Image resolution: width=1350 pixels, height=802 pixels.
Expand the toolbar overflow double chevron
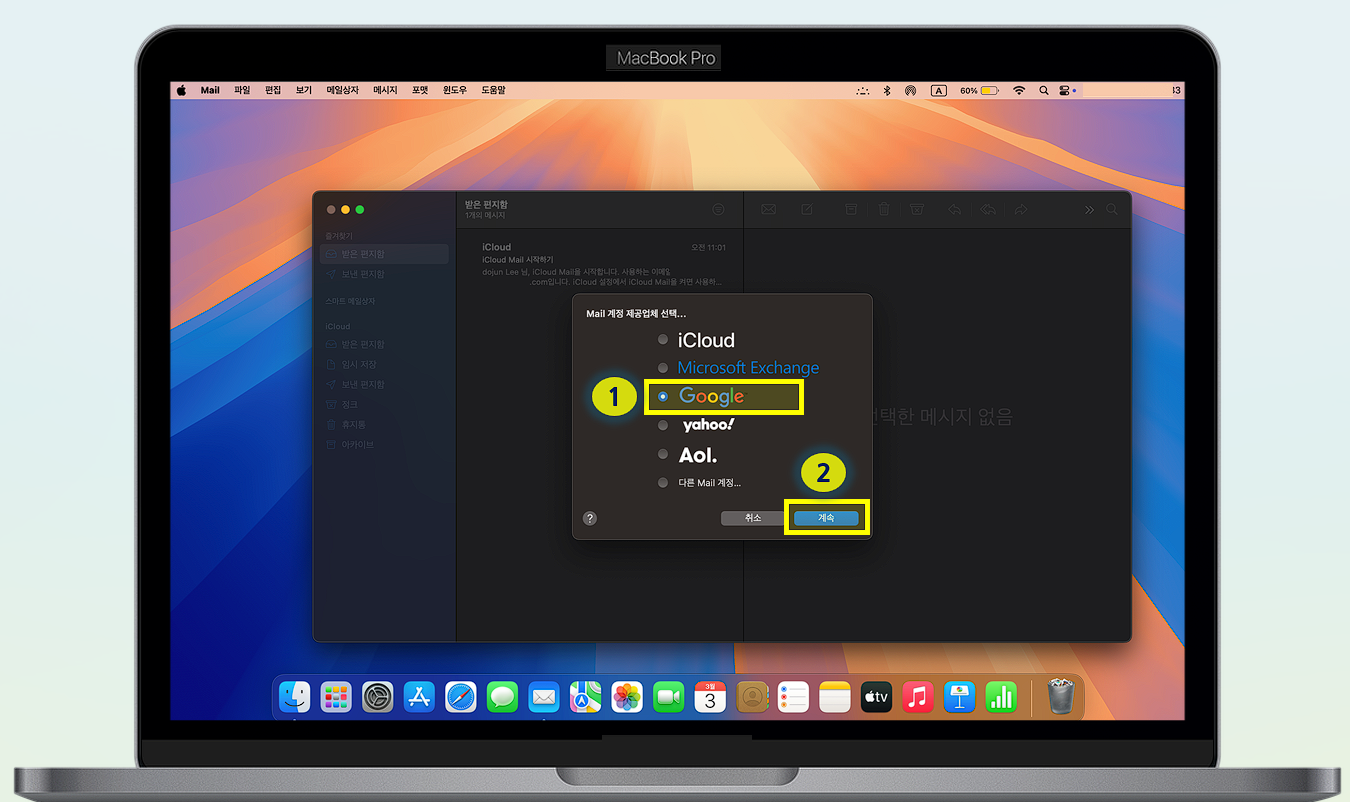click(1089, 210)
